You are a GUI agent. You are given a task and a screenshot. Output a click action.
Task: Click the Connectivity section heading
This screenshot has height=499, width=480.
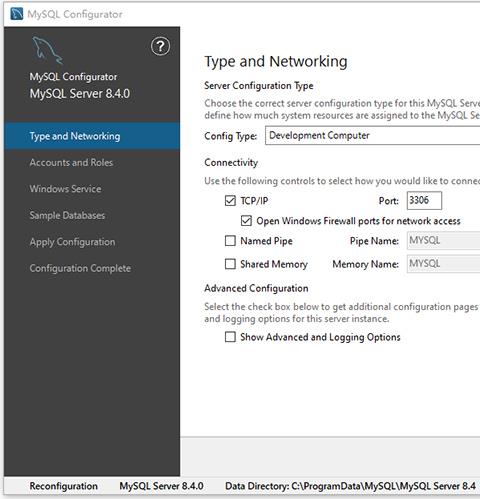[x=231, y=162]
